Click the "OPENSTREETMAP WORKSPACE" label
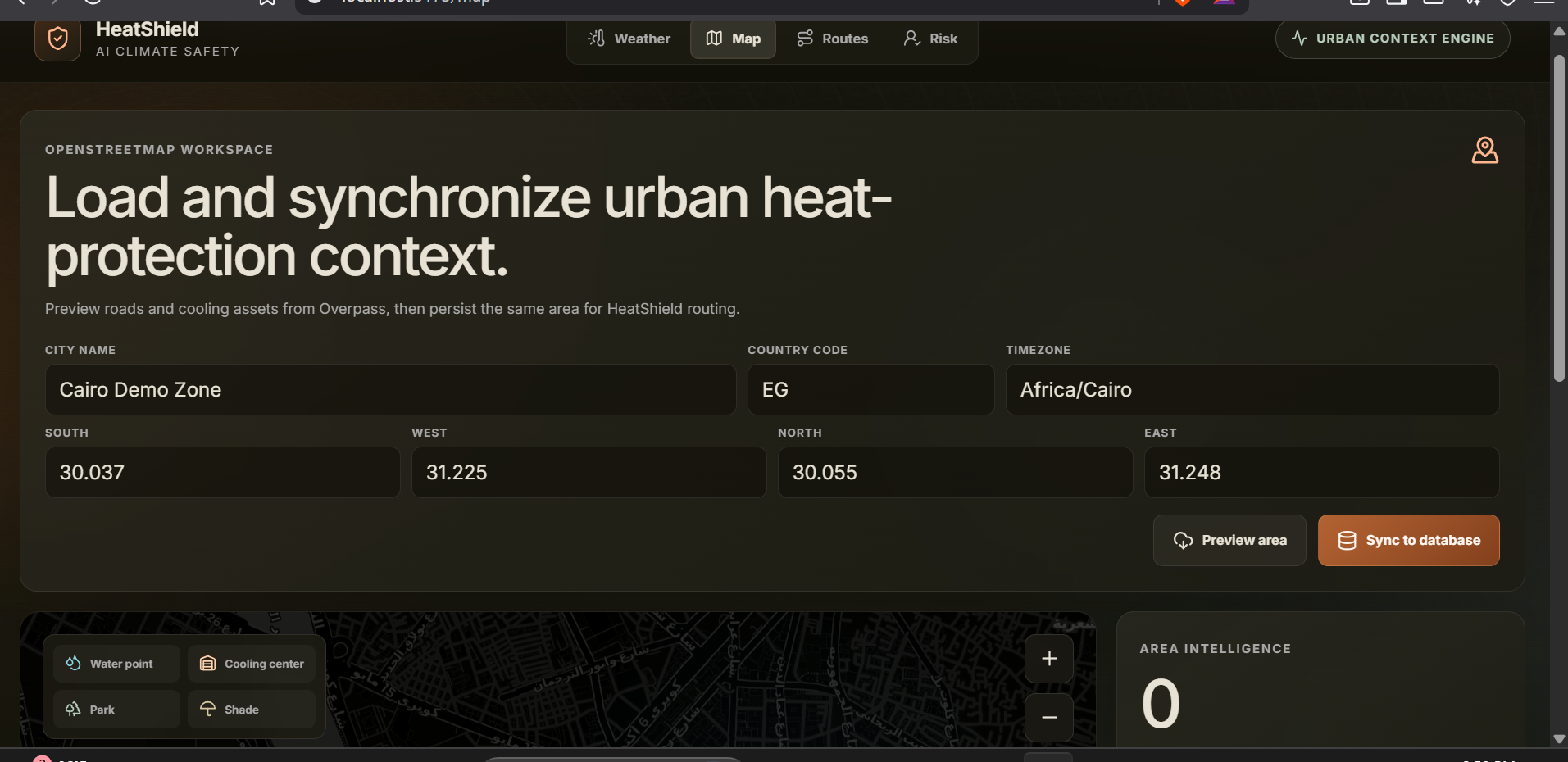 [159, 150]
